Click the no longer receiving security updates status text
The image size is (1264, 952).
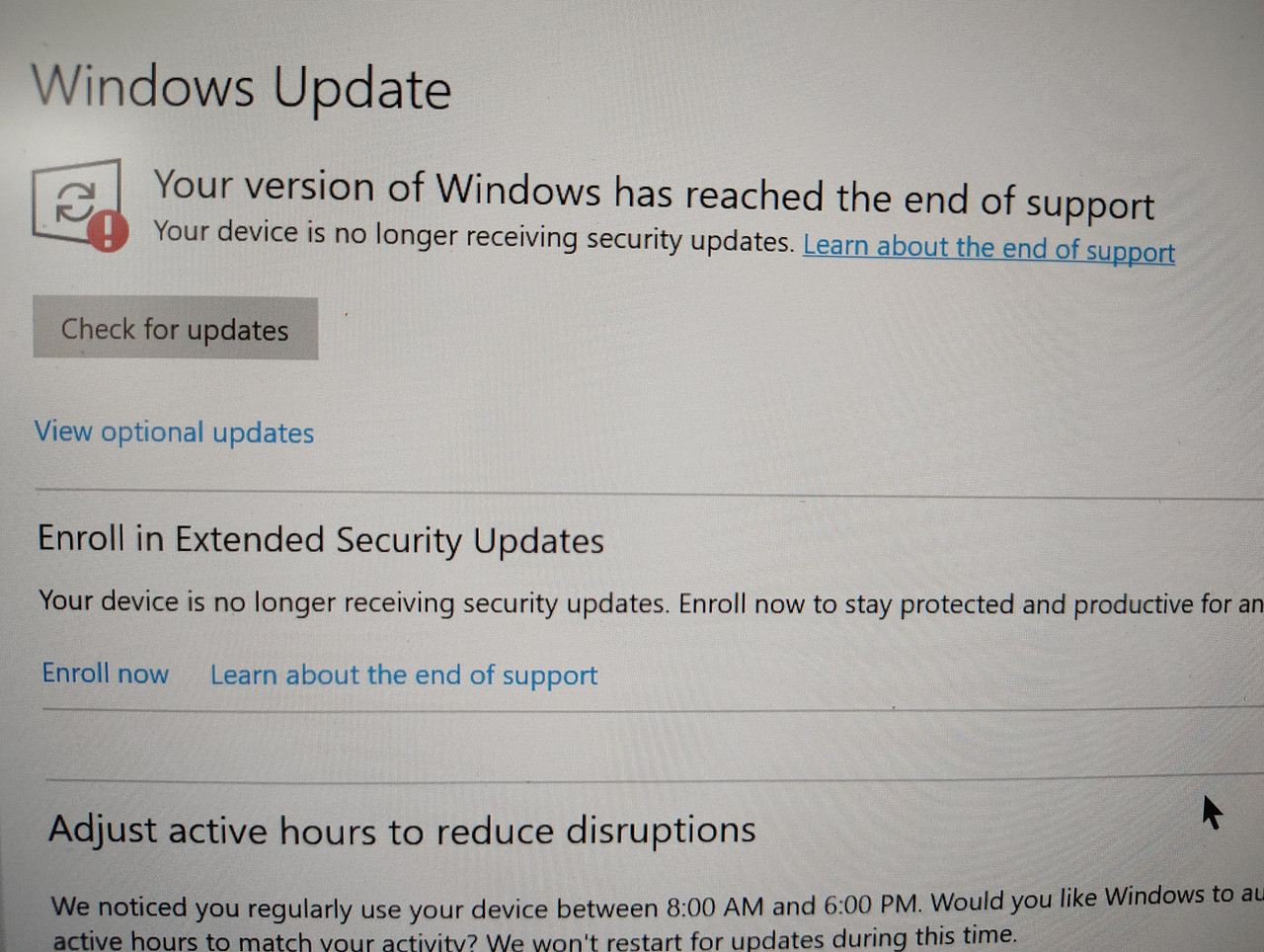pyautogui.click(x=473, y=236)
